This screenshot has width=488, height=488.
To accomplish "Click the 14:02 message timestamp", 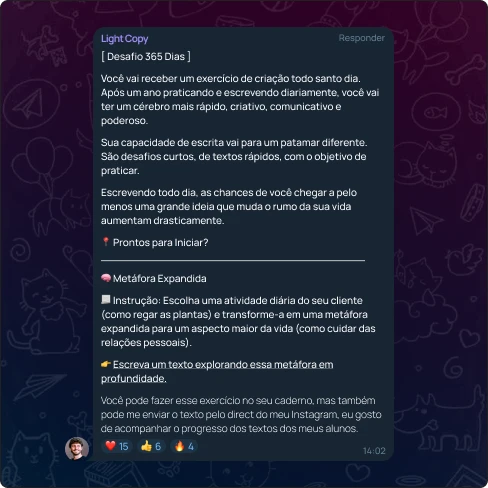I will [x=374, y=451].
